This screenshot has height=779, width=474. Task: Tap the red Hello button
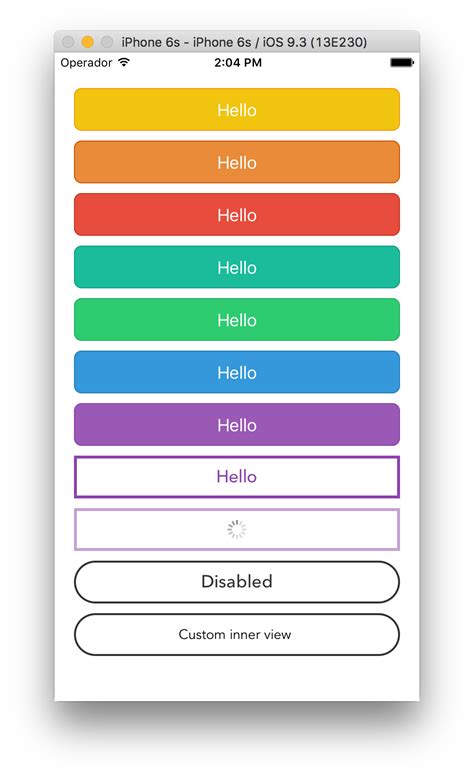coord(237,215)
